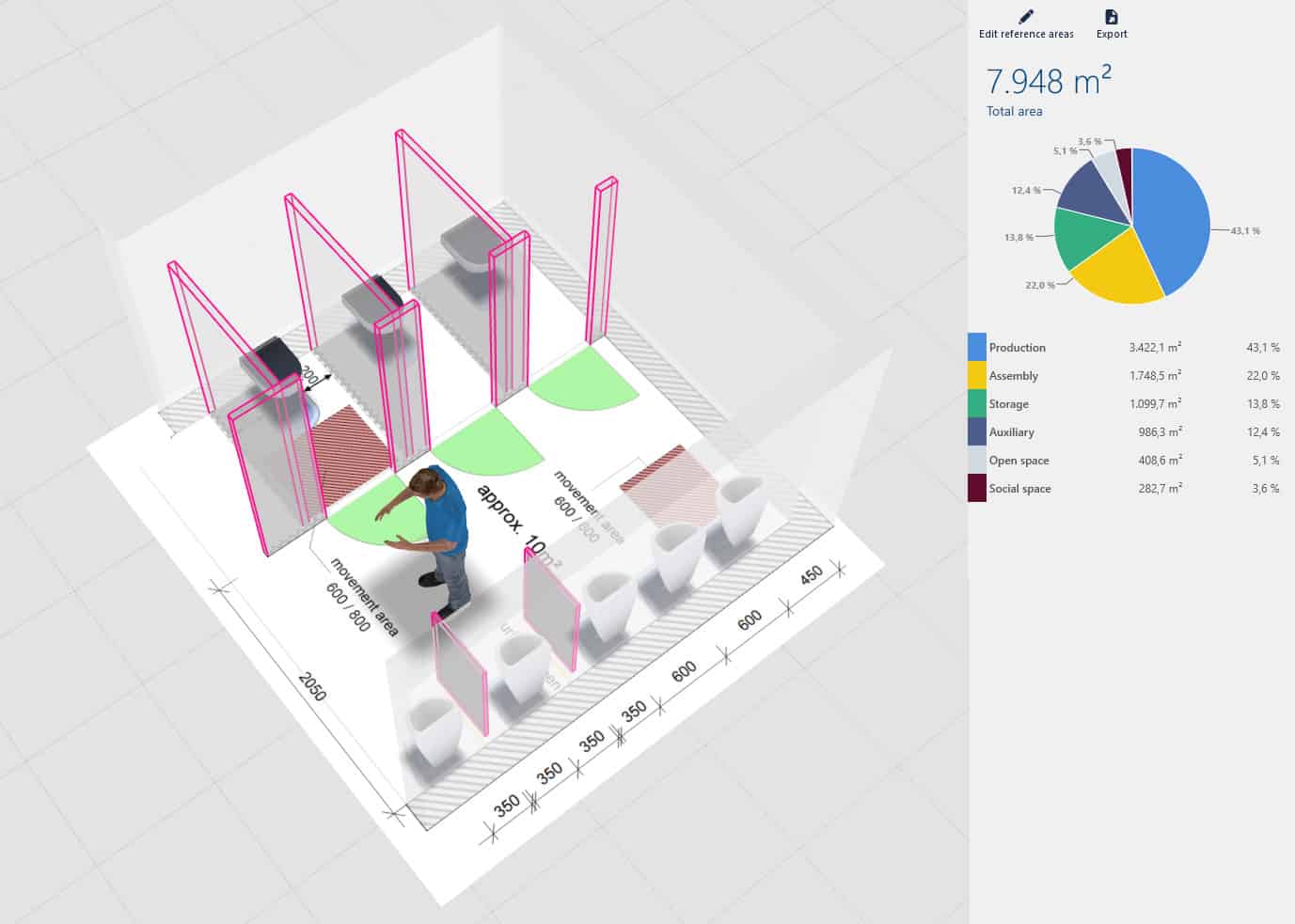Click the Auxiliary color swatch in the legend

(974, 431)
